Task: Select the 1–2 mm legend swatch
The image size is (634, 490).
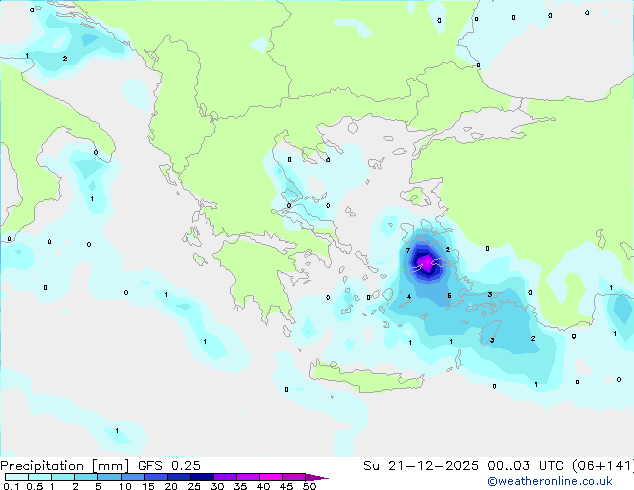Action: coord(63,477)
